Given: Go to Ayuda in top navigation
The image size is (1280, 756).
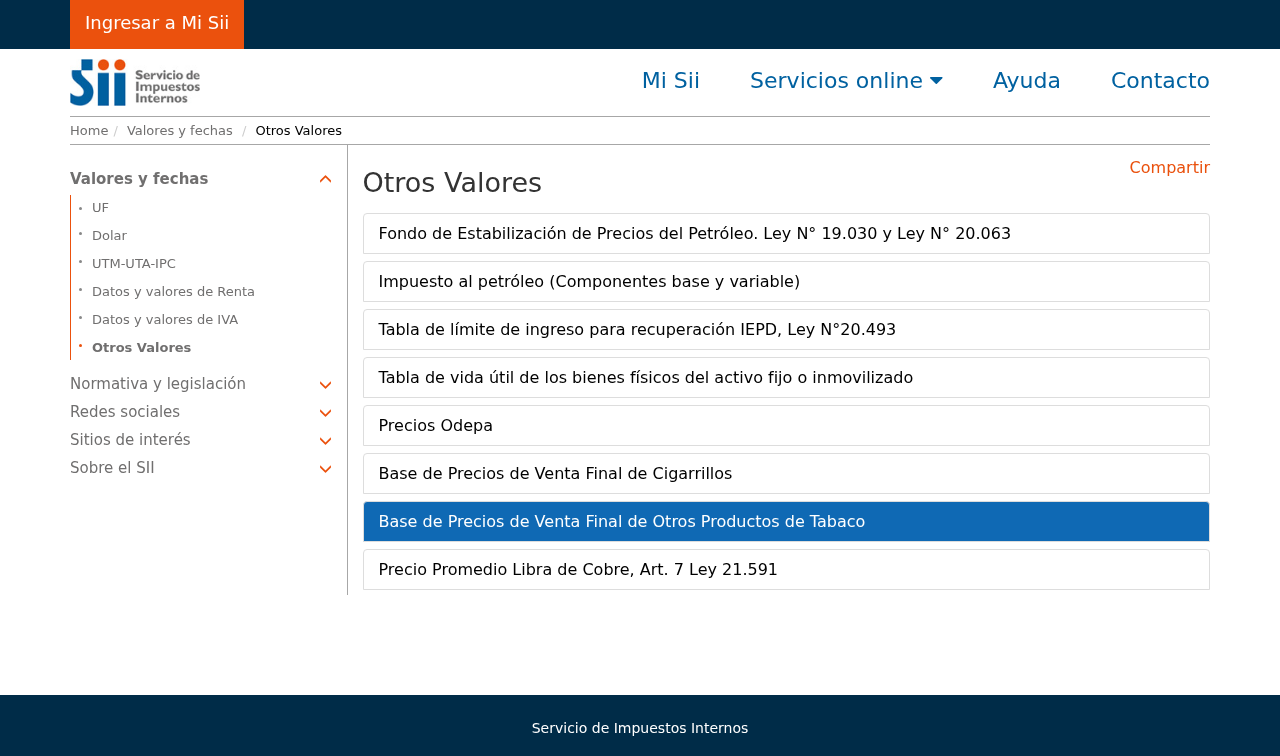Looking at the screenshot, I should point(1026,81).
